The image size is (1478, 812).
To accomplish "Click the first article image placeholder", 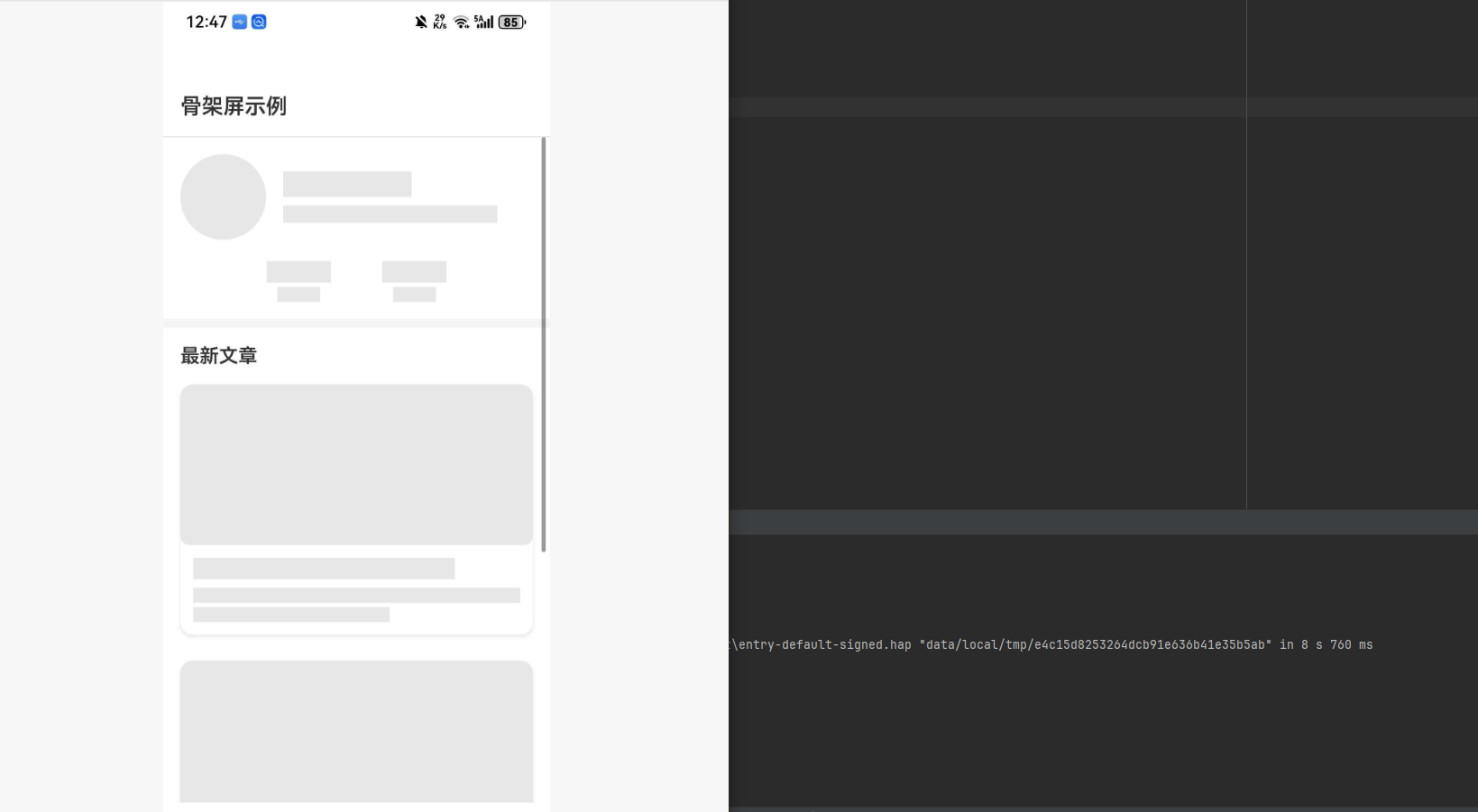I will pyautogui.click(x=356, y=464).
